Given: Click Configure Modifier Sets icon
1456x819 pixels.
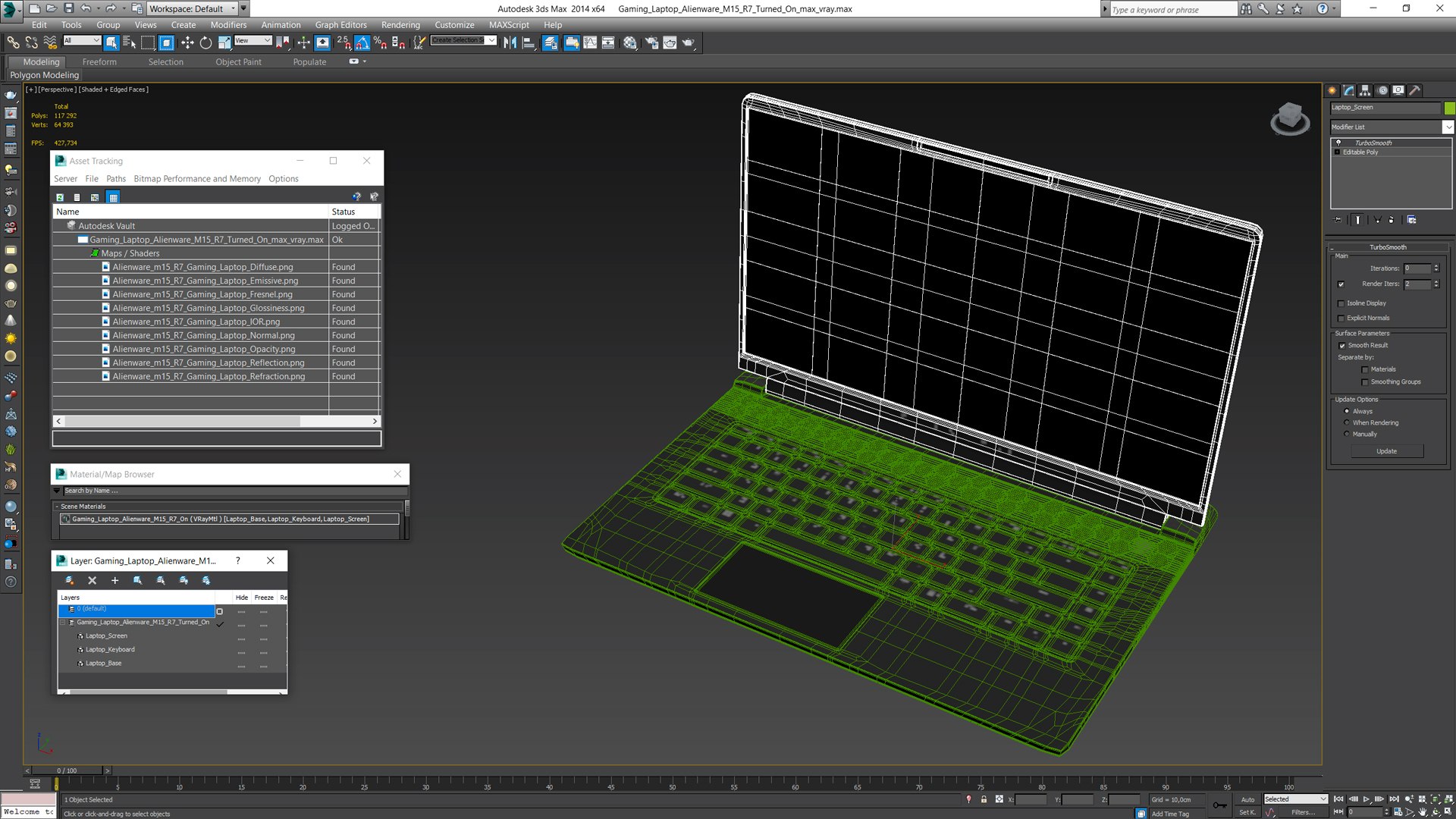Looking at the screenshot, I should pyautogui.click(x=1412, y=220).
